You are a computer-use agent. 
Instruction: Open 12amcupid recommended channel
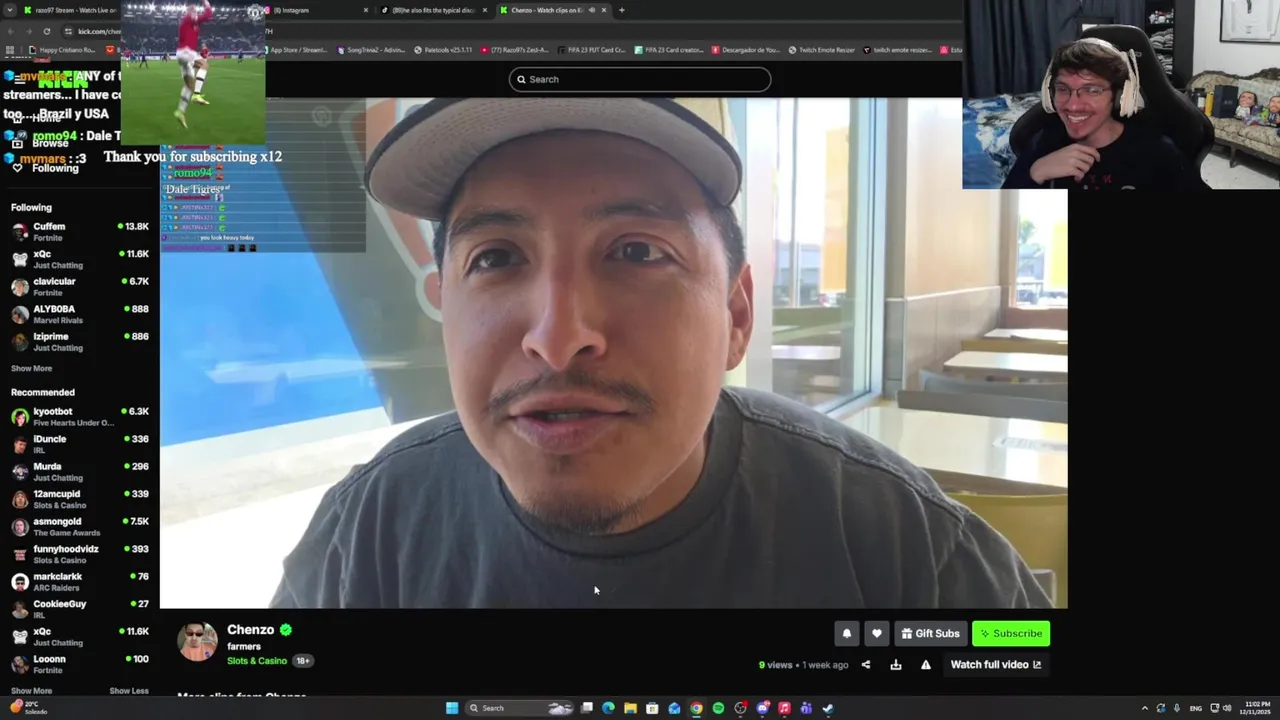pyautogui.click(x=80, y=499)
